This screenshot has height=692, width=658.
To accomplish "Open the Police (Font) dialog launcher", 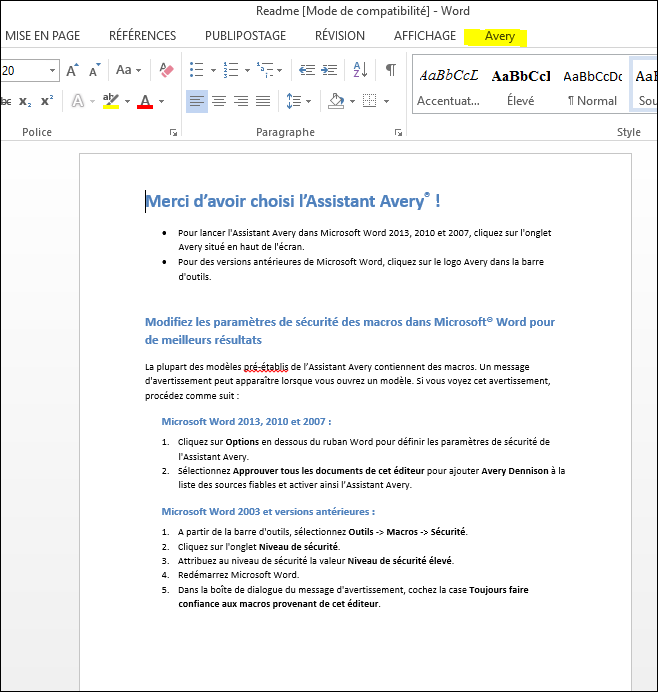I will (x=173, y=132).
